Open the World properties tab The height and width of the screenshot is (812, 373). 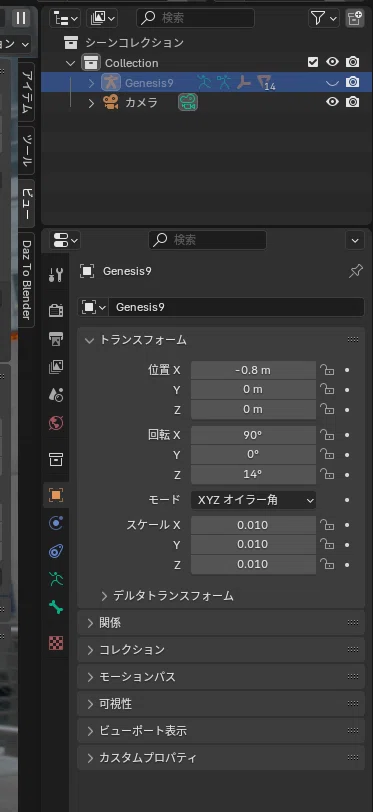point(56,424)
